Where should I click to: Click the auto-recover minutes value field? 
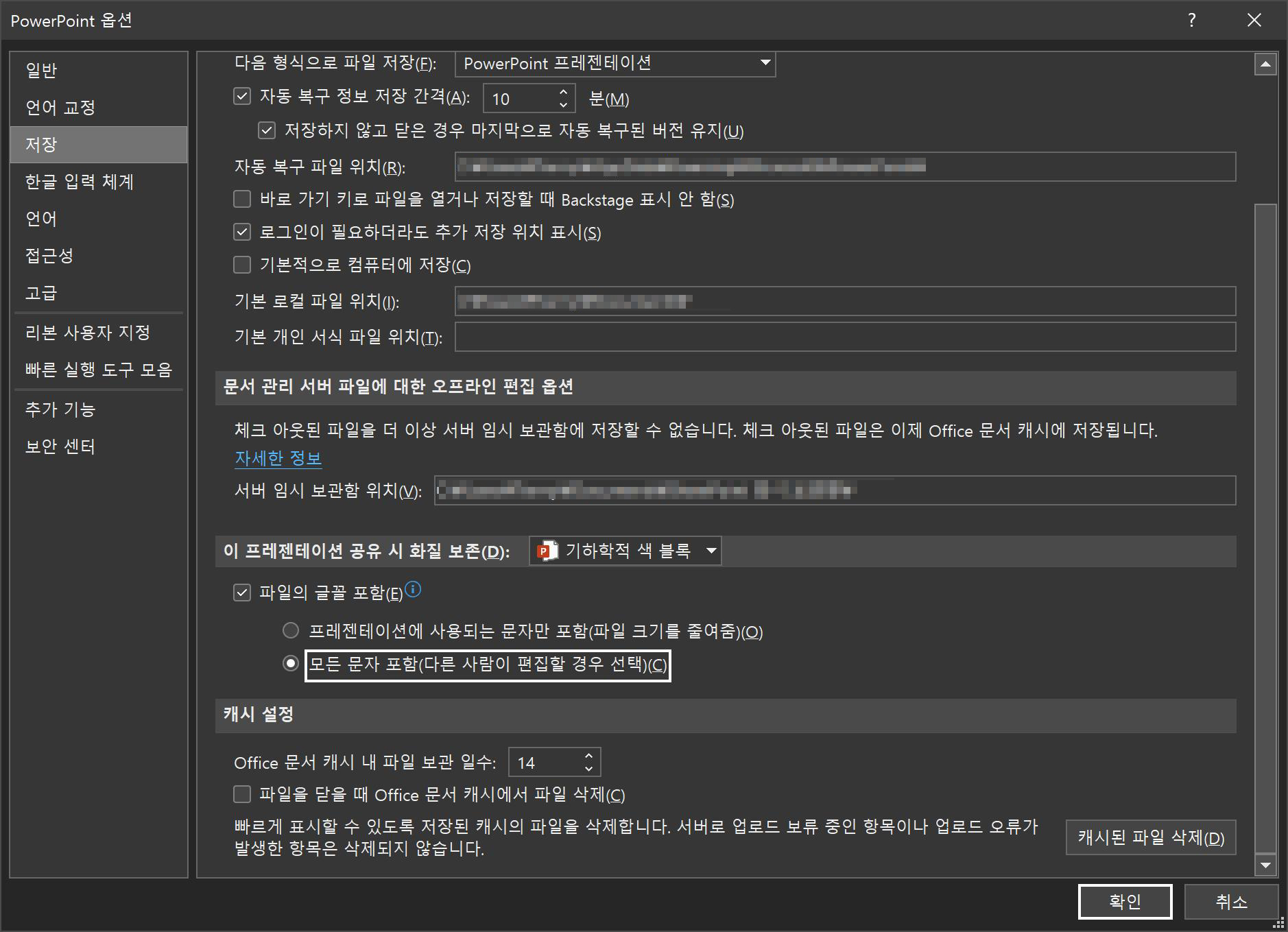(x=520, y=99)
